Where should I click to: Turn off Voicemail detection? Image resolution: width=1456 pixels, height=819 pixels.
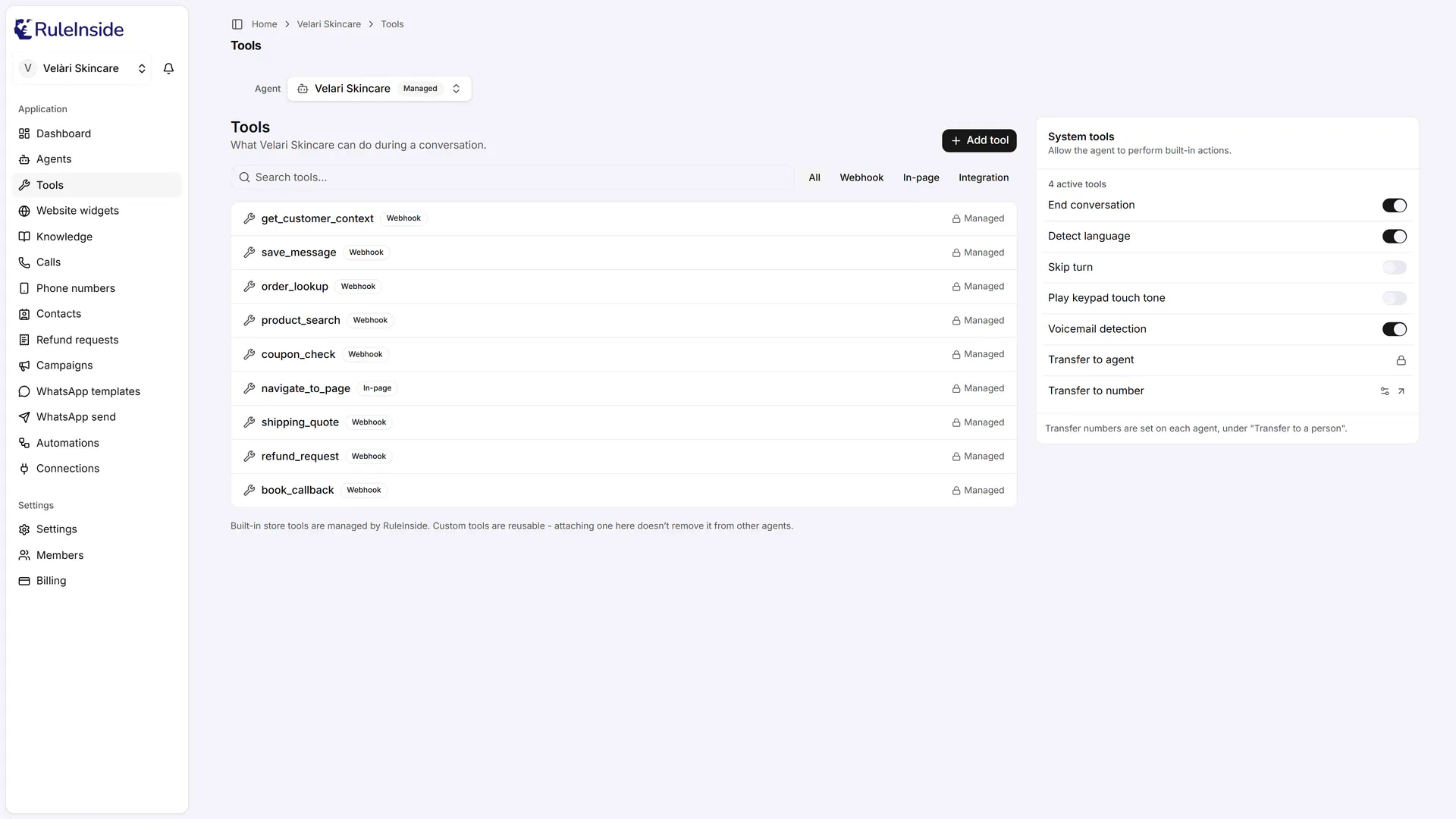point(1394,329)
